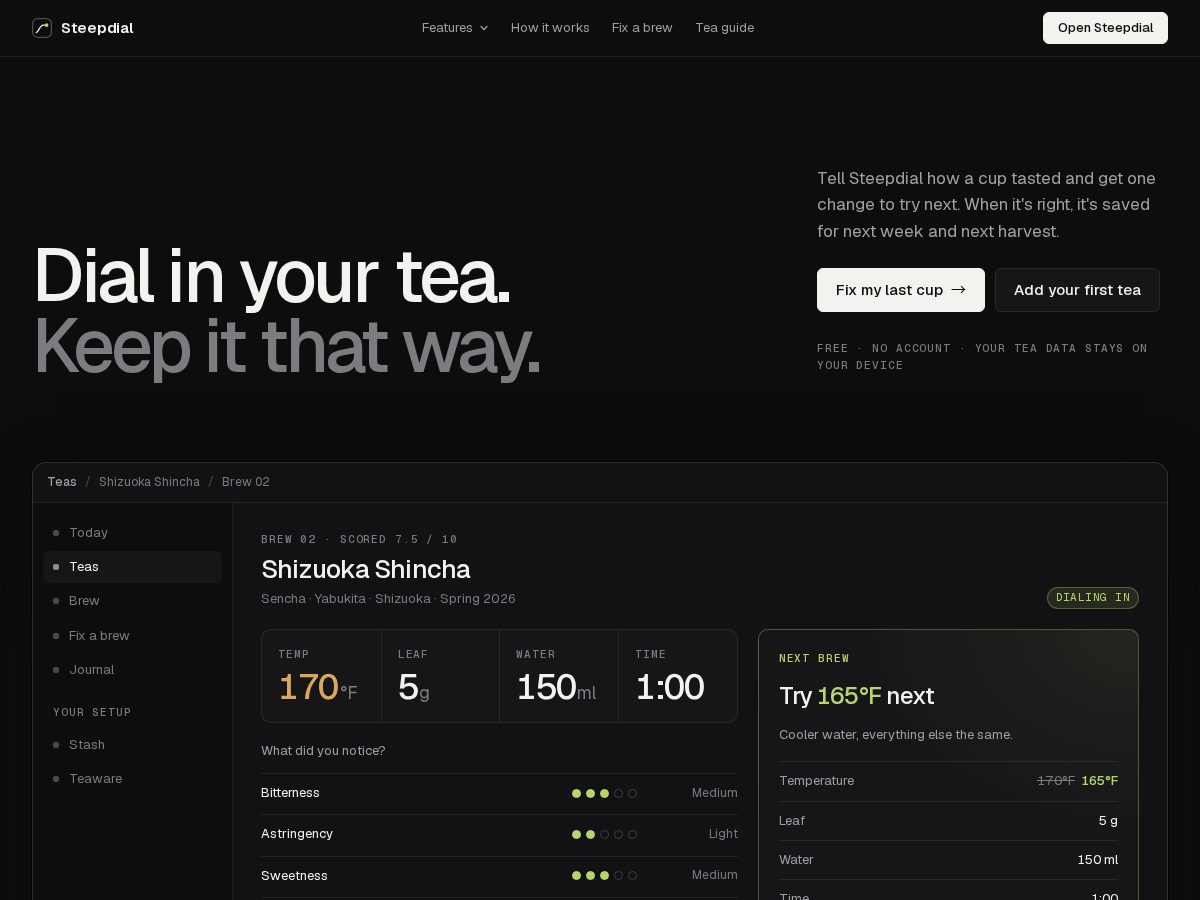Click the Medium label for Sweetness

(x=715, y=875)
